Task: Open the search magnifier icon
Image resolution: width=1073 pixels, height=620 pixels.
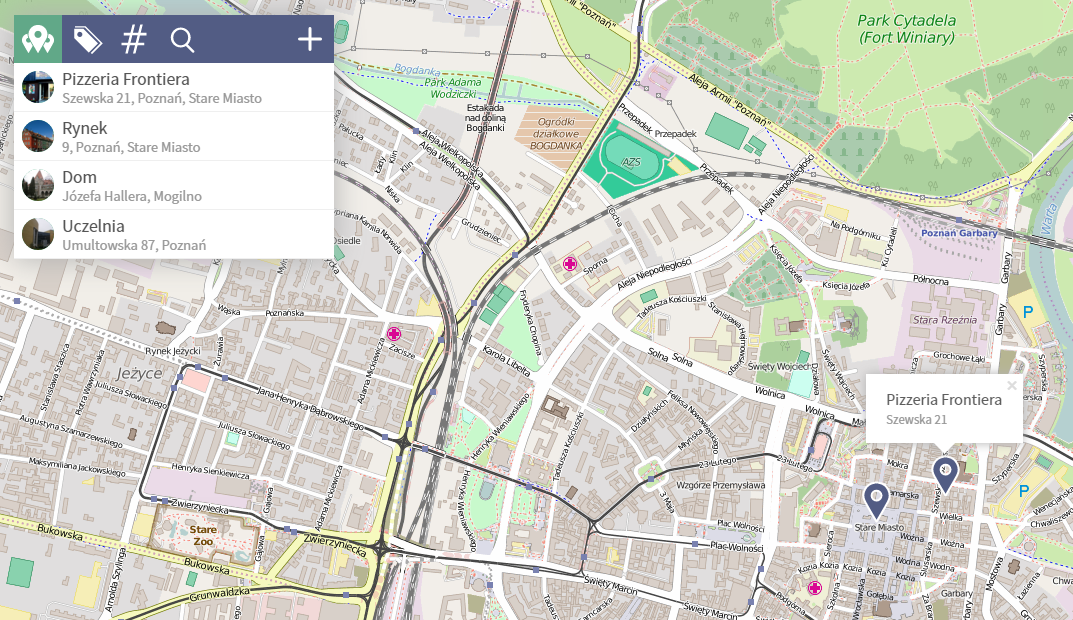Action: pos(183,40)
